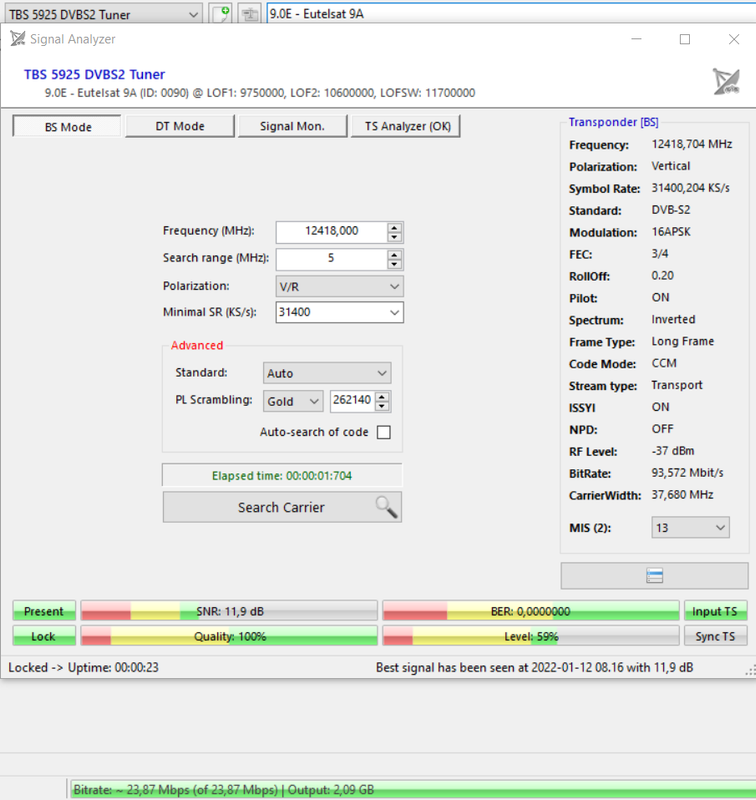Click the Quality 100% meter bar
Screen dimensions: 756x800
(229, 636)
